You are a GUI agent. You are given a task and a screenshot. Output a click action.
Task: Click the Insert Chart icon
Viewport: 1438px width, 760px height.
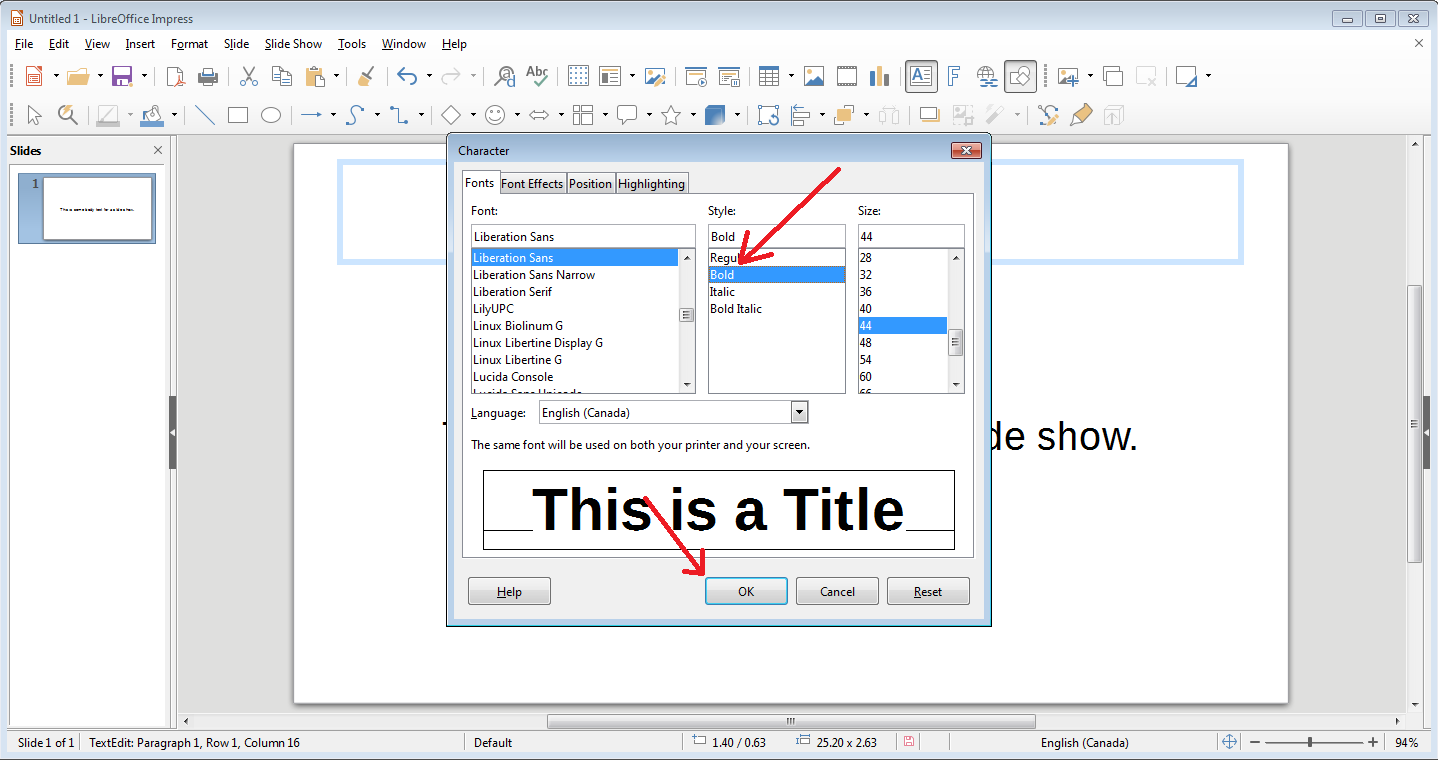tap(880, 76)
